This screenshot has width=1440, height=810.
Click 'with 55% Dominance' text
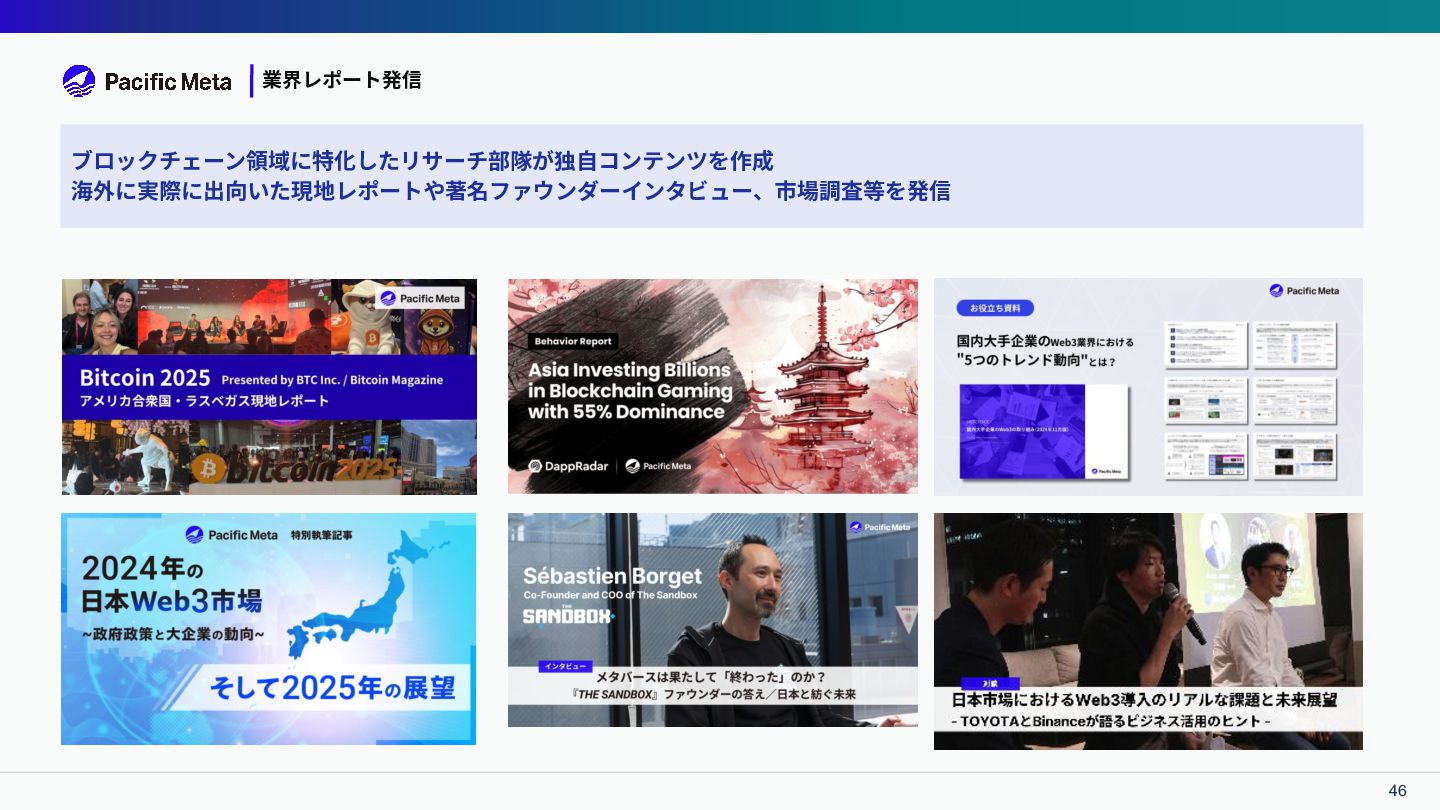click(626, 412)
